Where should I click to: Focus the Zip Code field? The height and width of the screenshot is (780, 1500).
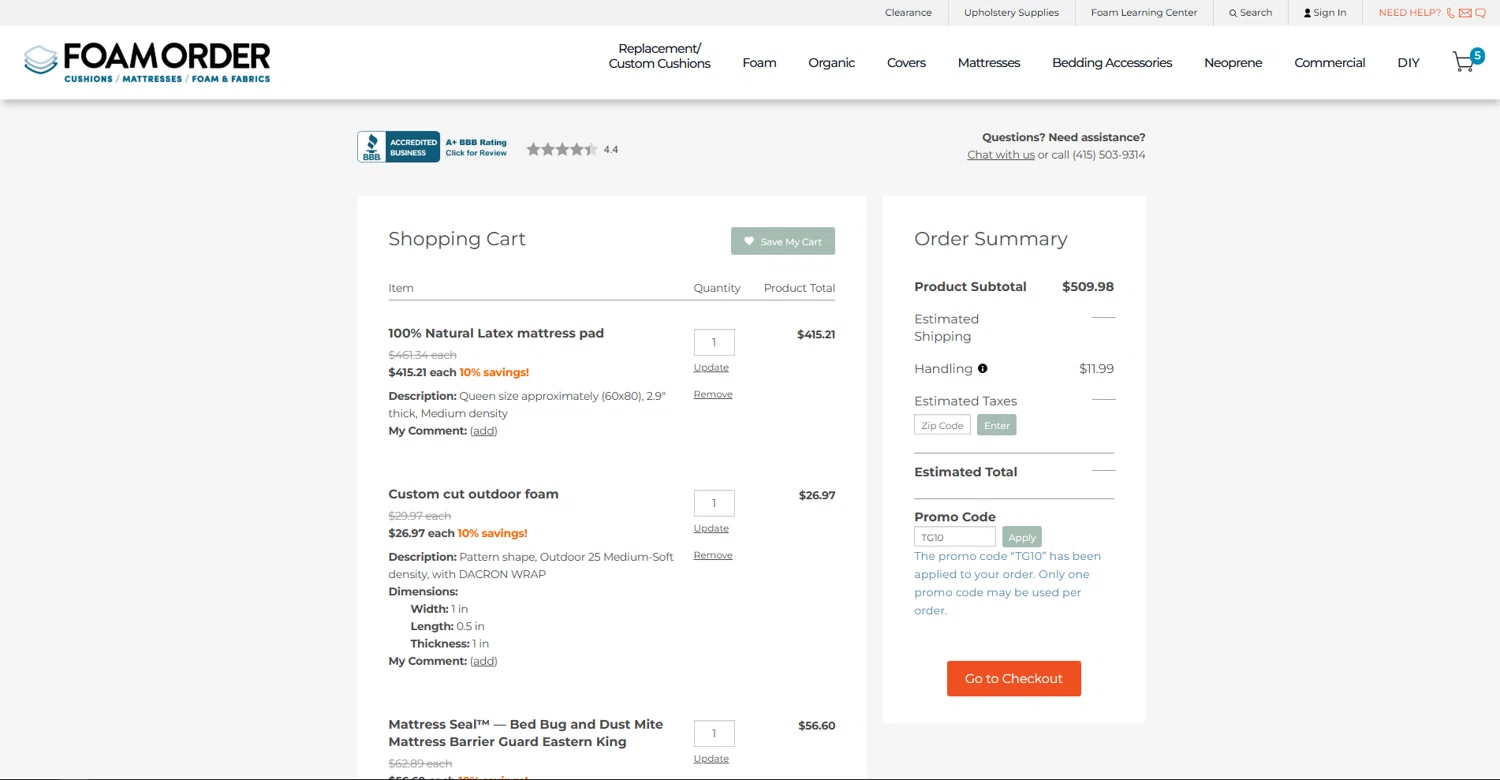[x=942, y=425]
